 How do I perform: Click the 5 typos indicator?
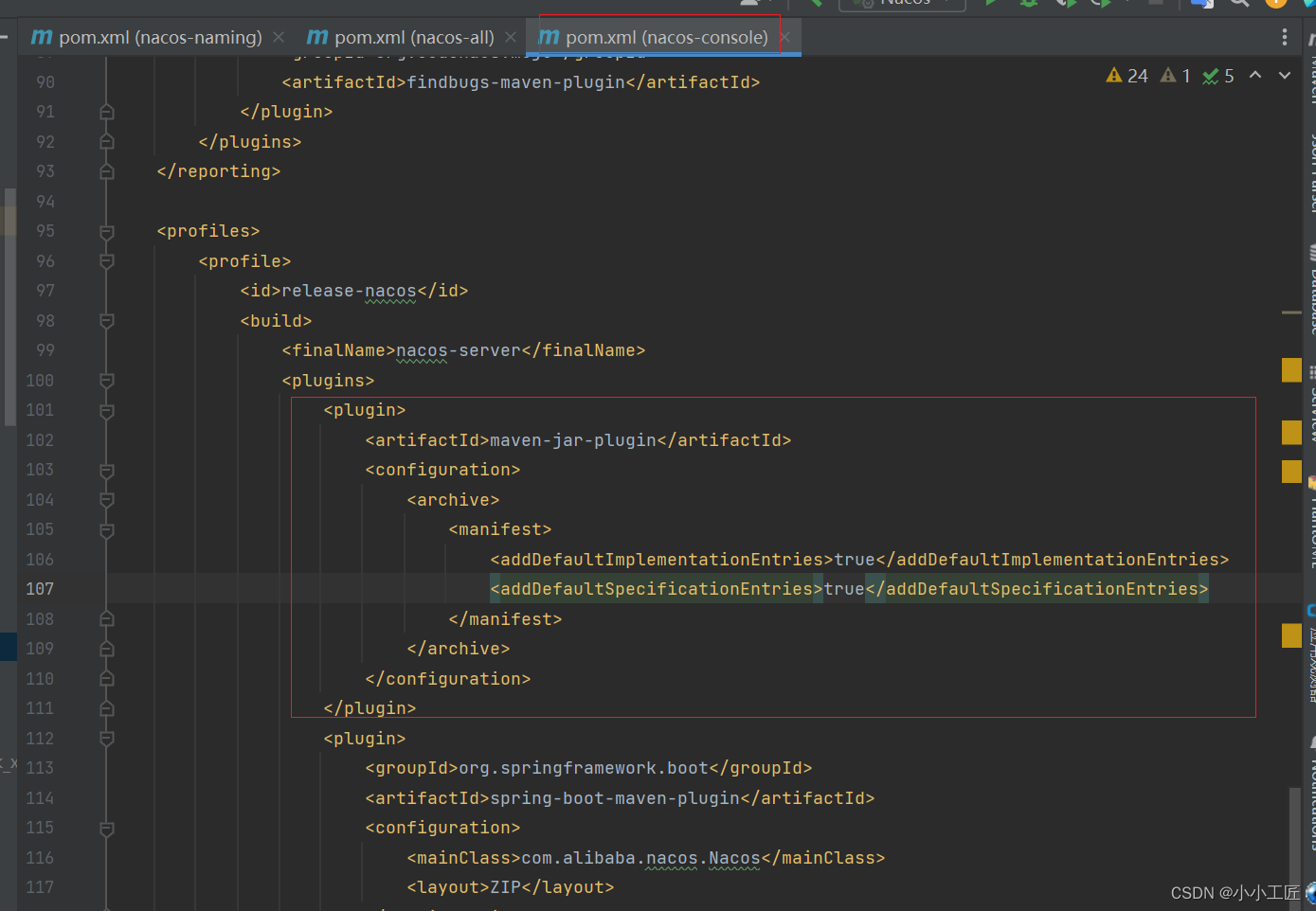point(1218,76)
